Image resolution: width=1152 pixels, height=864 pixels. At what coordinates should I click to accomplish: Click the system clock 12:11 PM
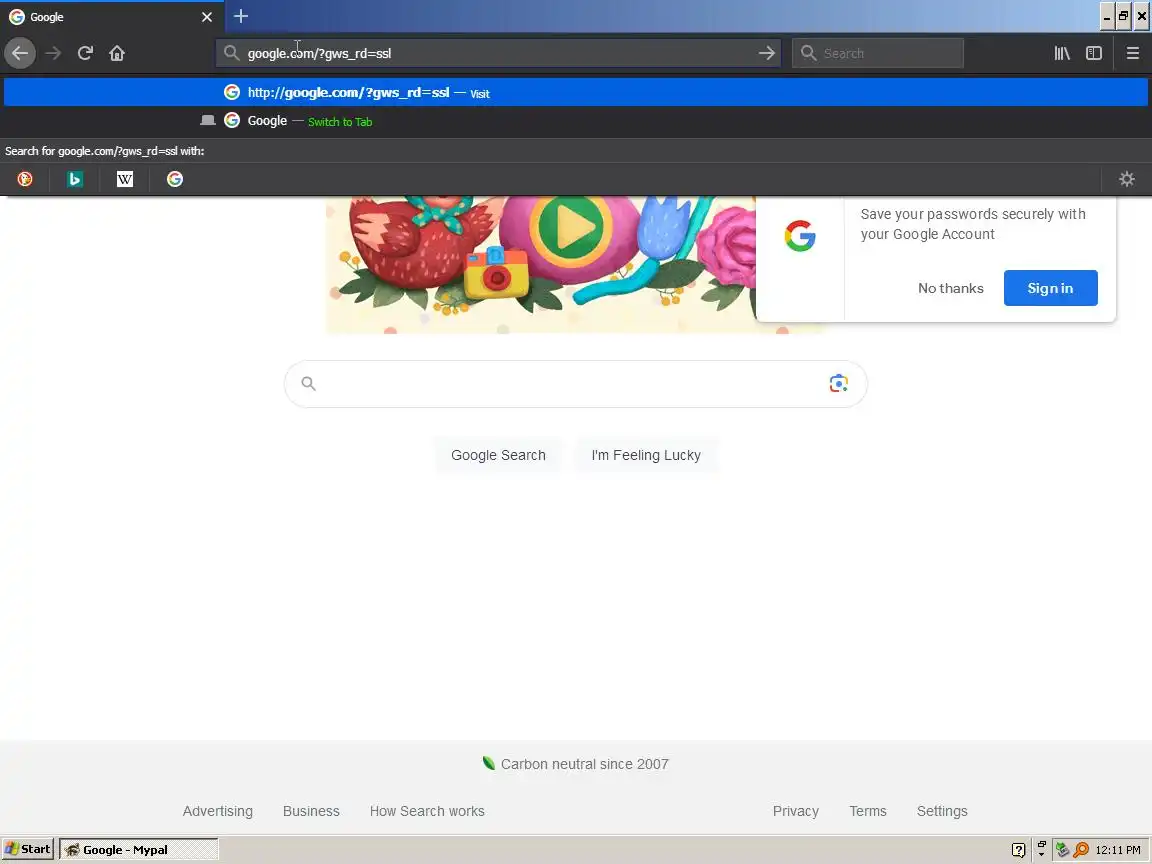pyautogui.click(x=1117, y=850)
